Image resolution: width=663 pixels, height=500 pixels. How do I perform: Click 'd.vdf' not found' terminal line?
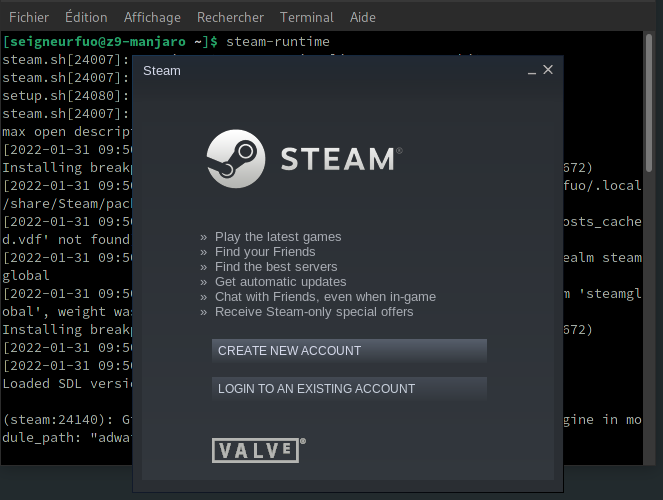coord(66,240)
